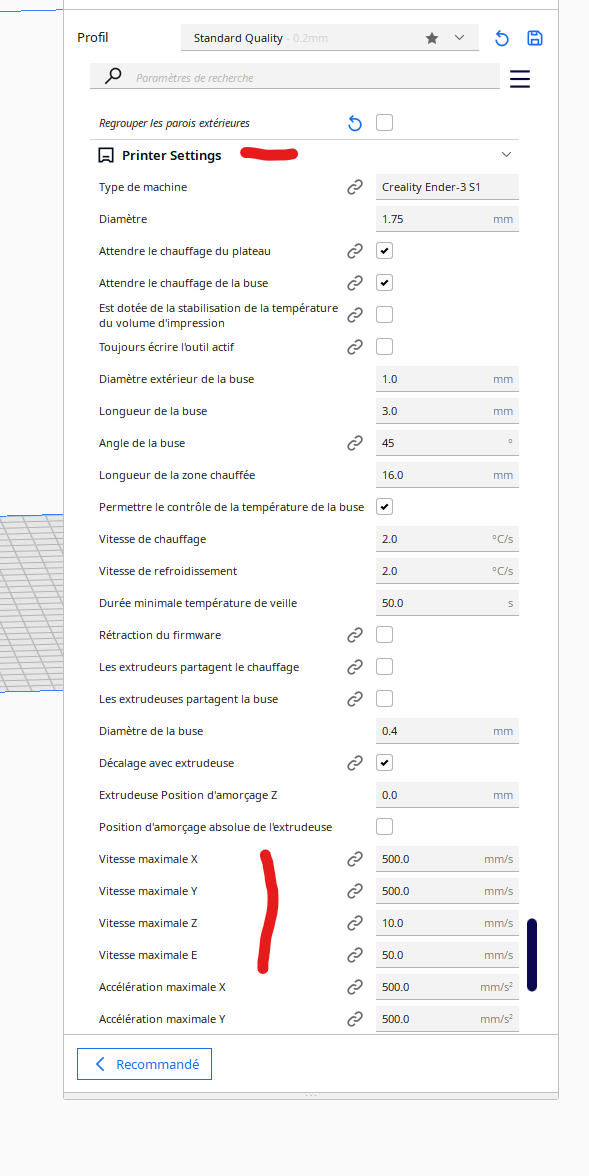Edit Longueur de la zone chauffée value
This screenshot has height=1176, width=589.
pos(447,475)
